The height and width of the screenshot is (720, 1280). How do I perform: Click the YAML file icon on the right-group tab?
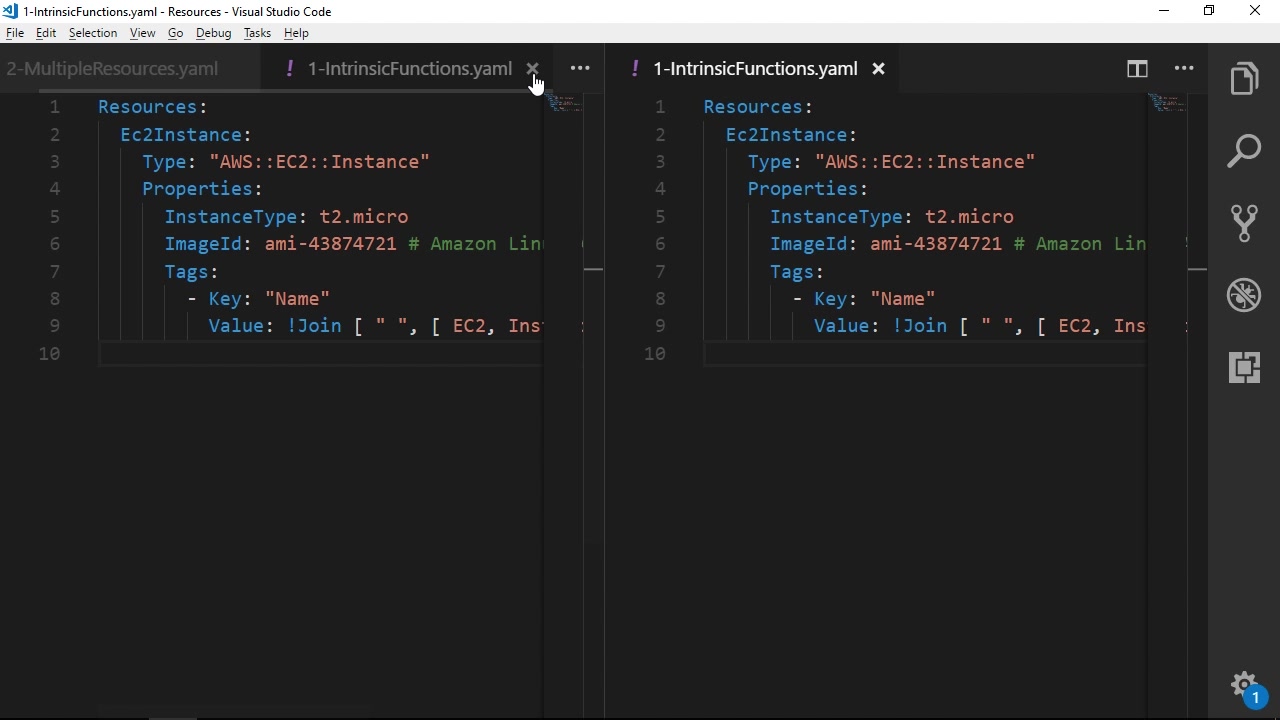click(x=635, y=68)
